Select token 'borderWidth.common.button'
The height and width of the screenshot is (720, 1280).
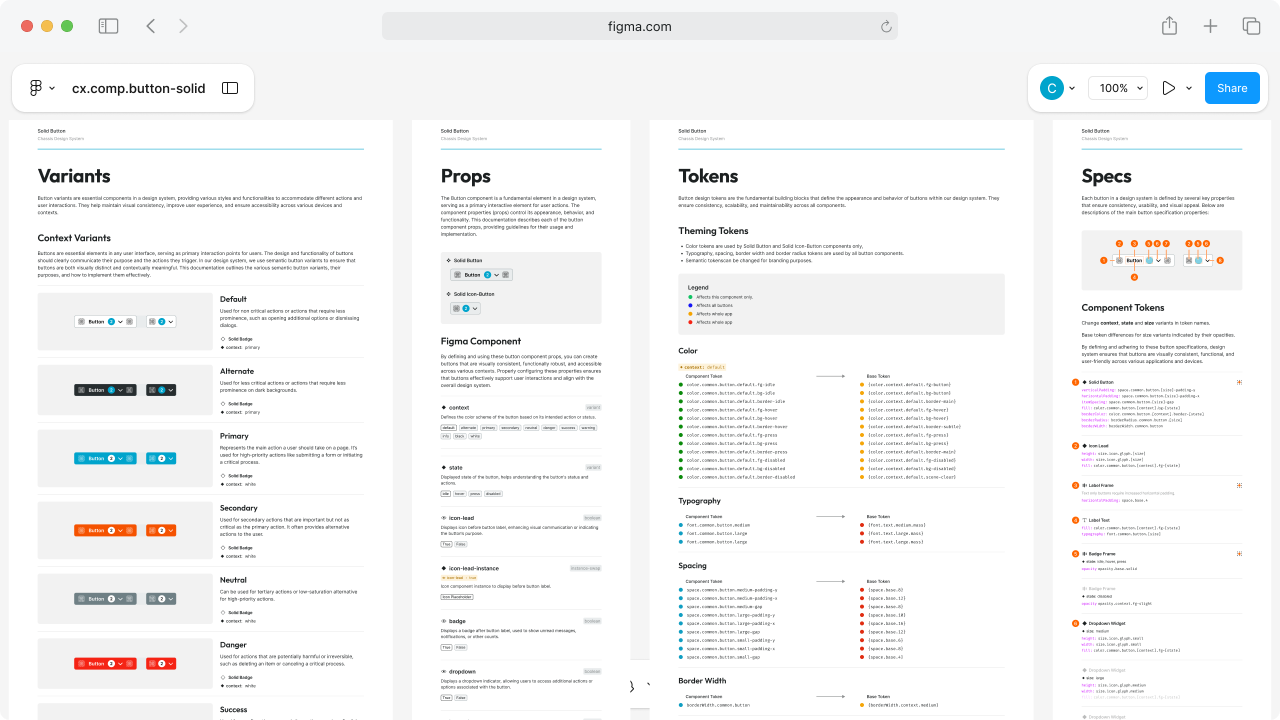pyautogui.click(x=718, y=705)
